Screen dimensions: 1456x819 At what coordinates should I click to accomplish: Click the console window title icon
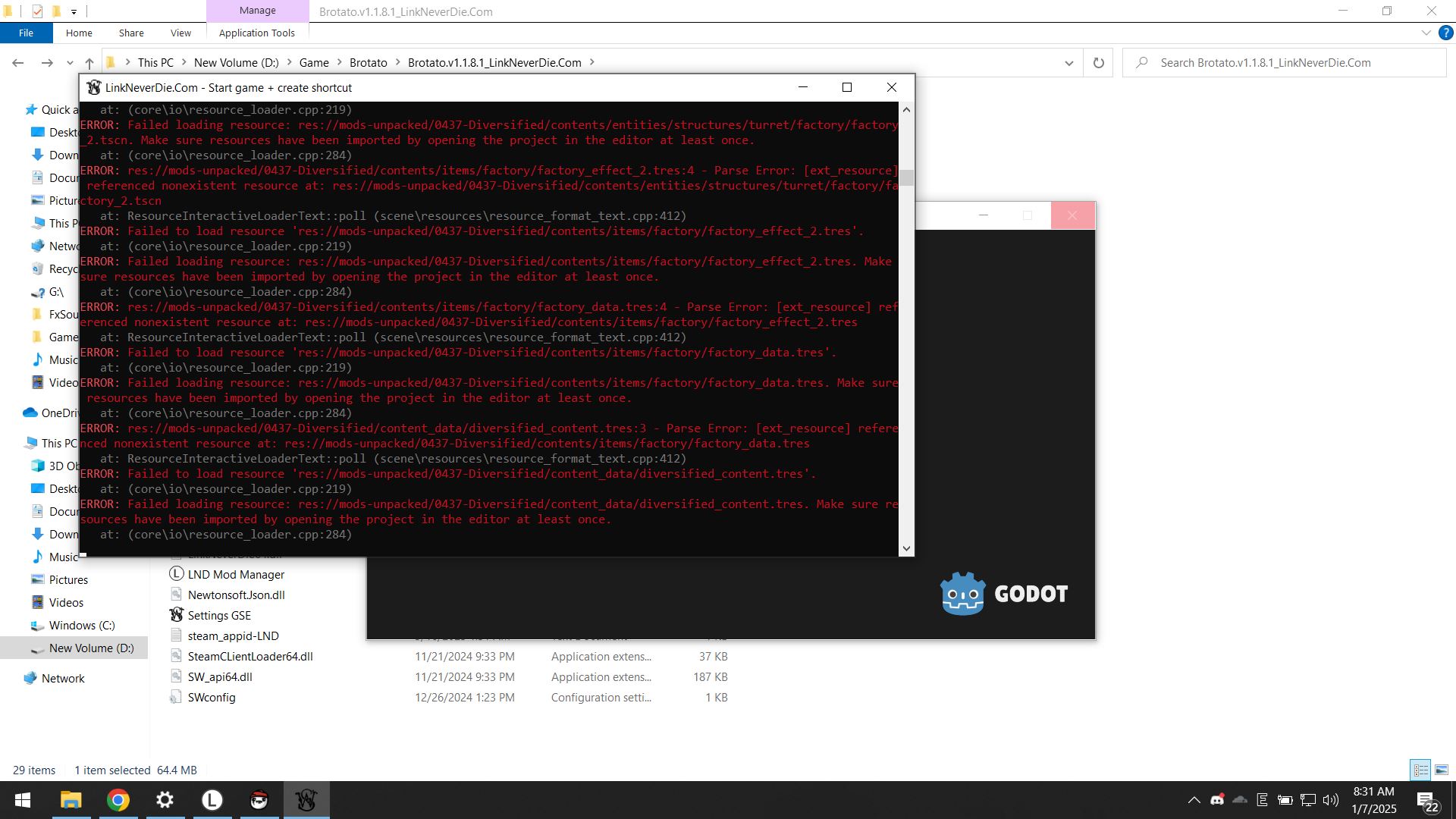pyautogui.click(x=93, y=88)
